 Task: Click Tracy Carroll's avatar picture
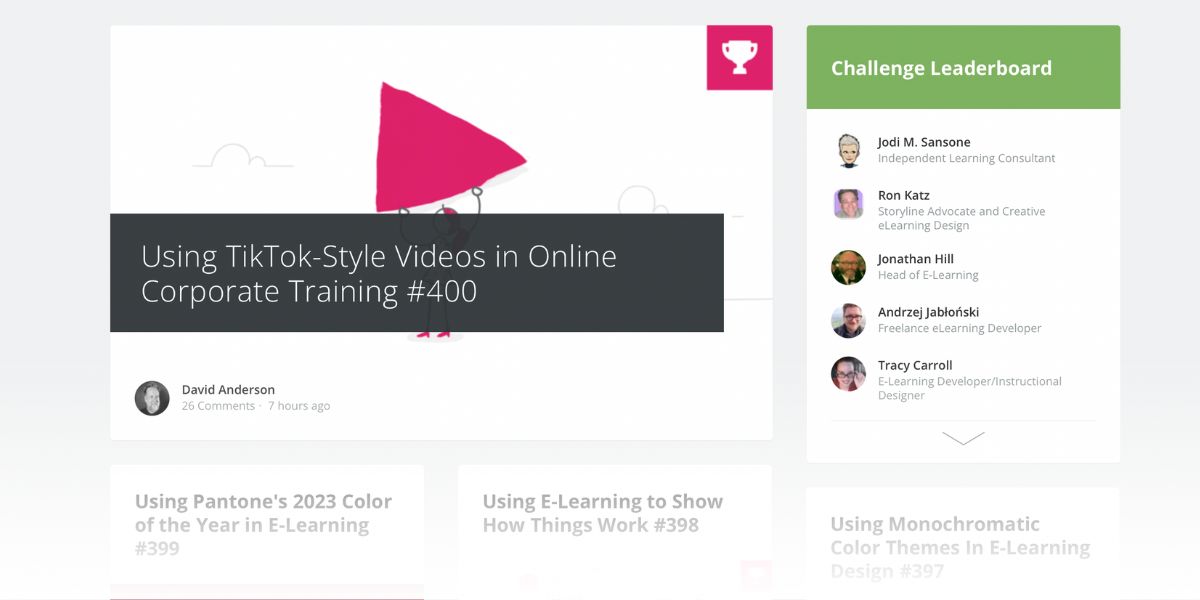(848, 374)
